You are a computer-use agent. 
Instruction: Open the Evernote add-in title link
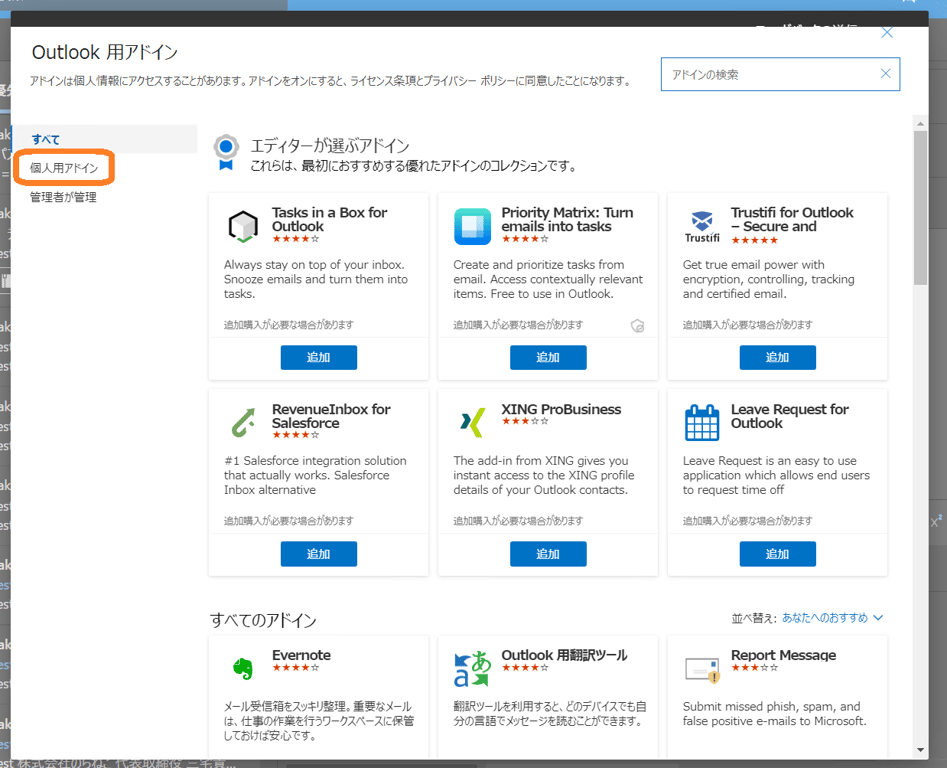click(301, 655)
